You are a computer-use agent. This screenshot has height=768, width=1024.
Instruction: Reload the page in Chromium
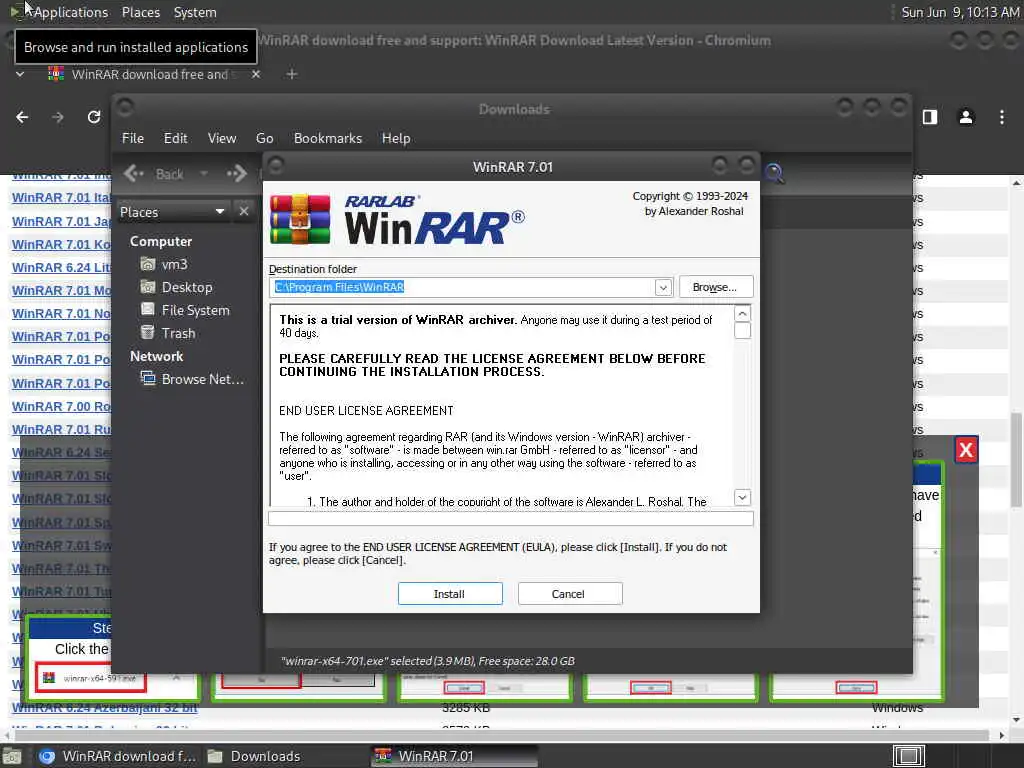[x=94, y=117]
